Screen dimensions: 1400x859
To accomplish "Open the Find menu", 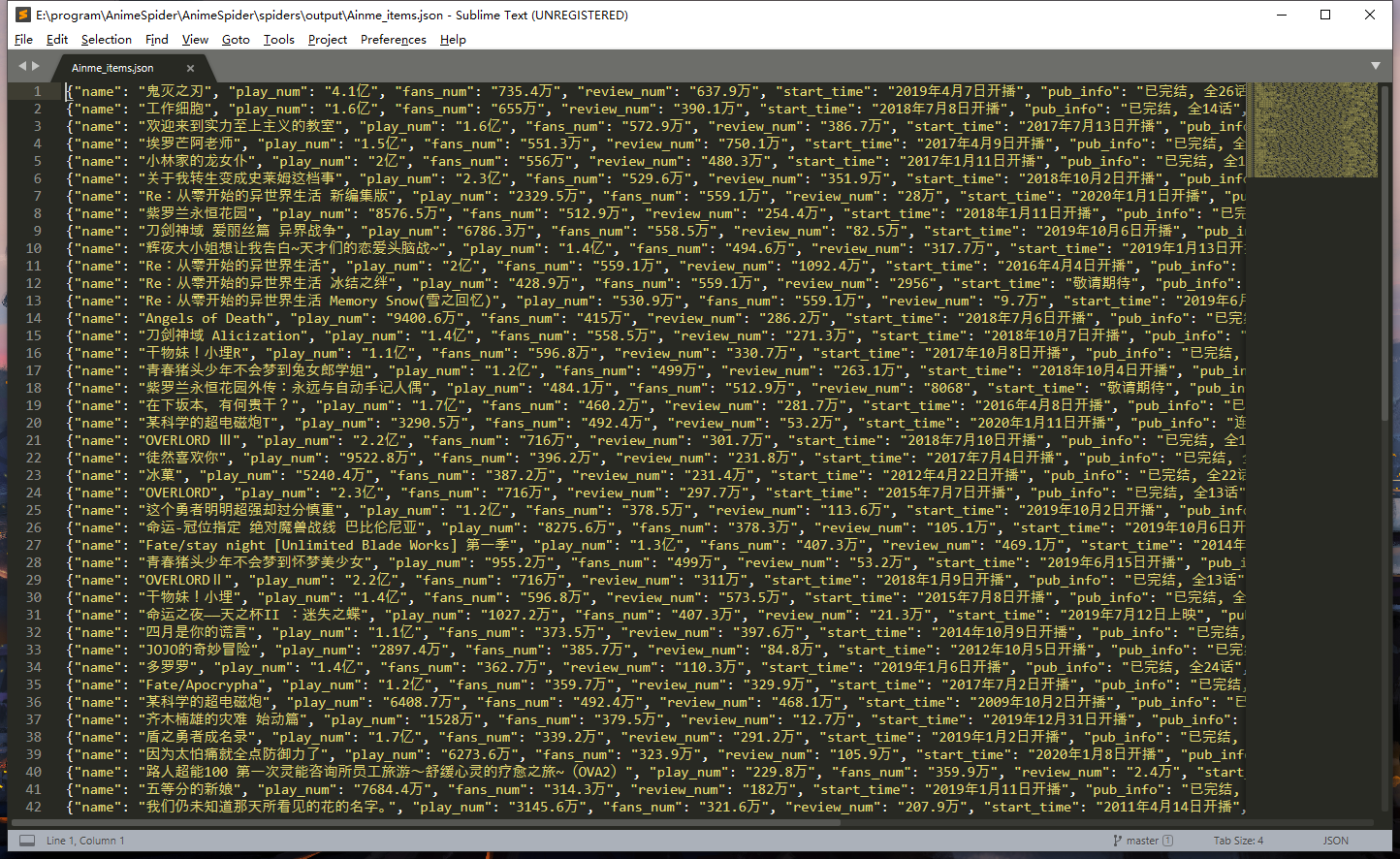I will [x=157, y=40].
